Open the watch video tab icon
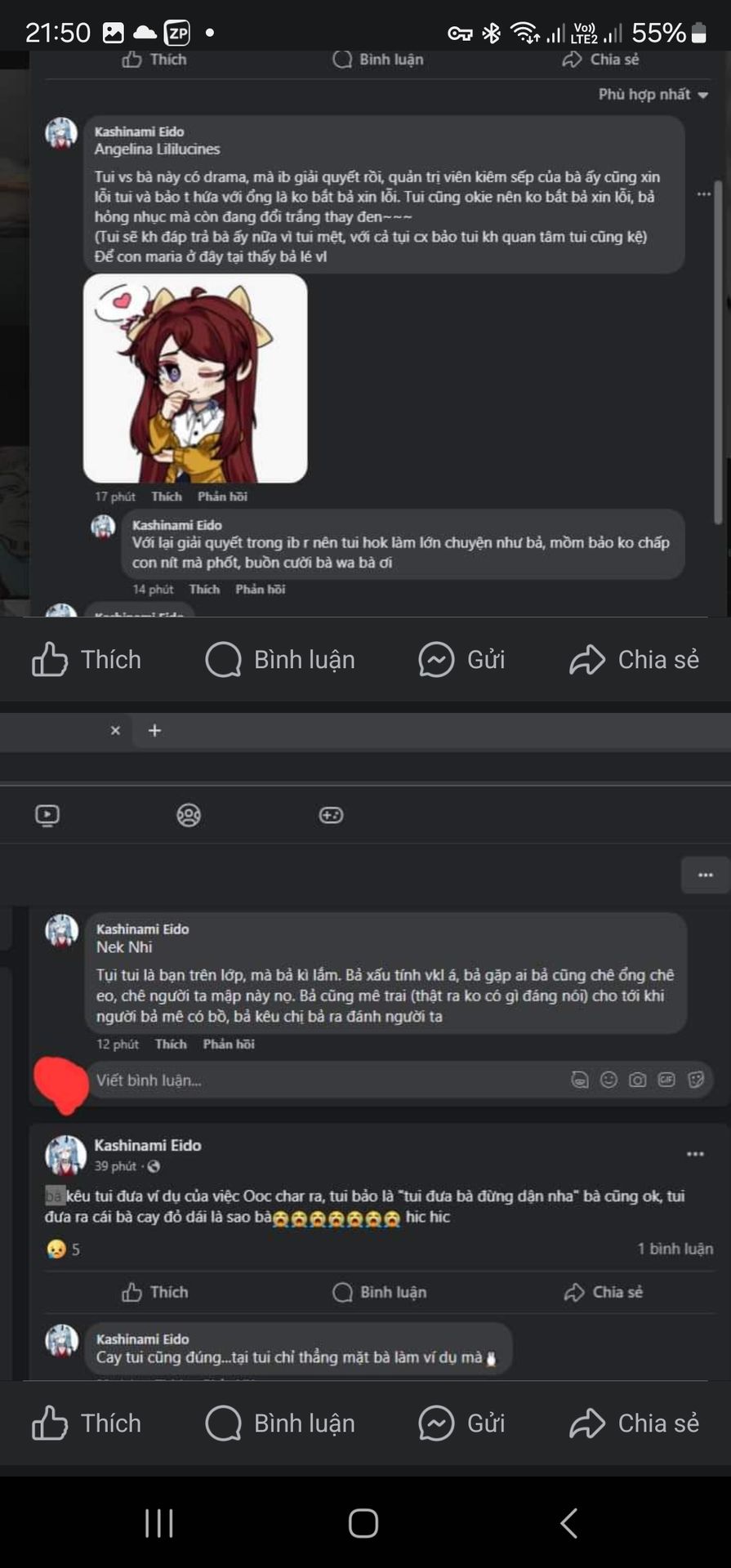731x1568 pixels. (x=47, y=815)
